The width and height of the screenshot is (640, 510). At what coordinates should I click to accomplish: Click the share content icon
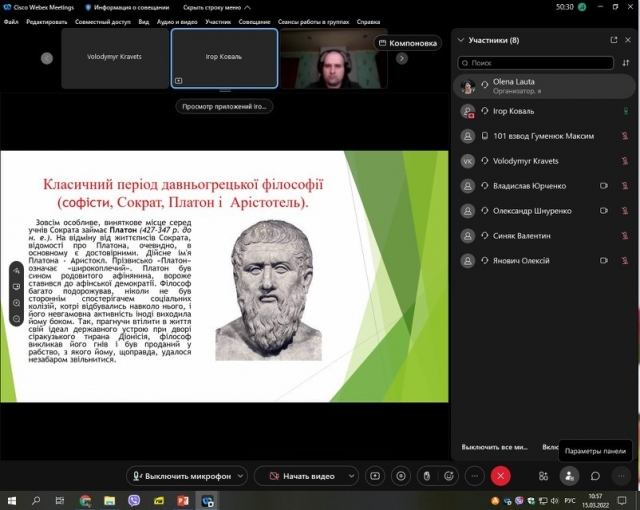click(x=375, y=476)
